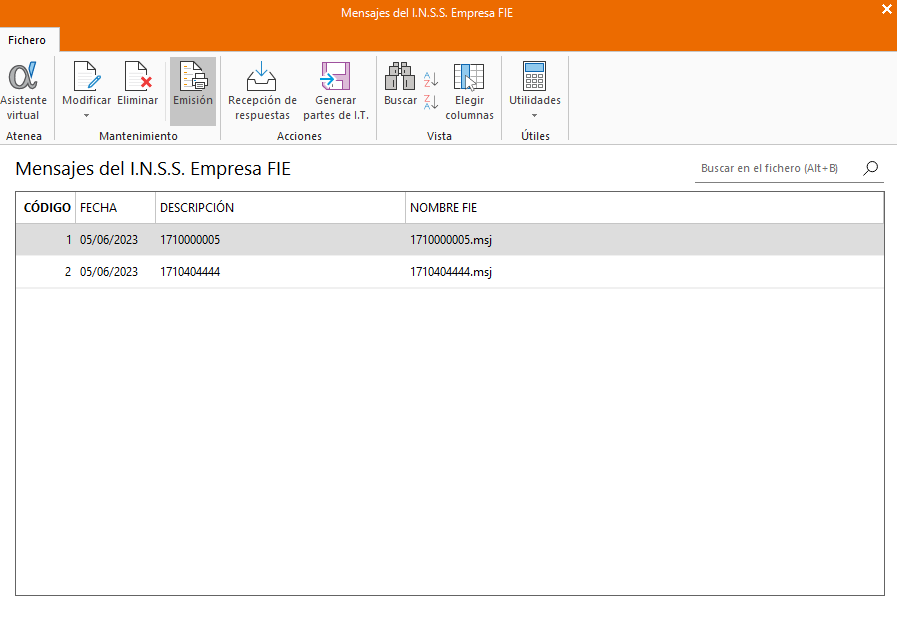Expand the Utilidades dropdown menu
The height and width of the screenshot is (619, 897).
[x=534, y=115]
